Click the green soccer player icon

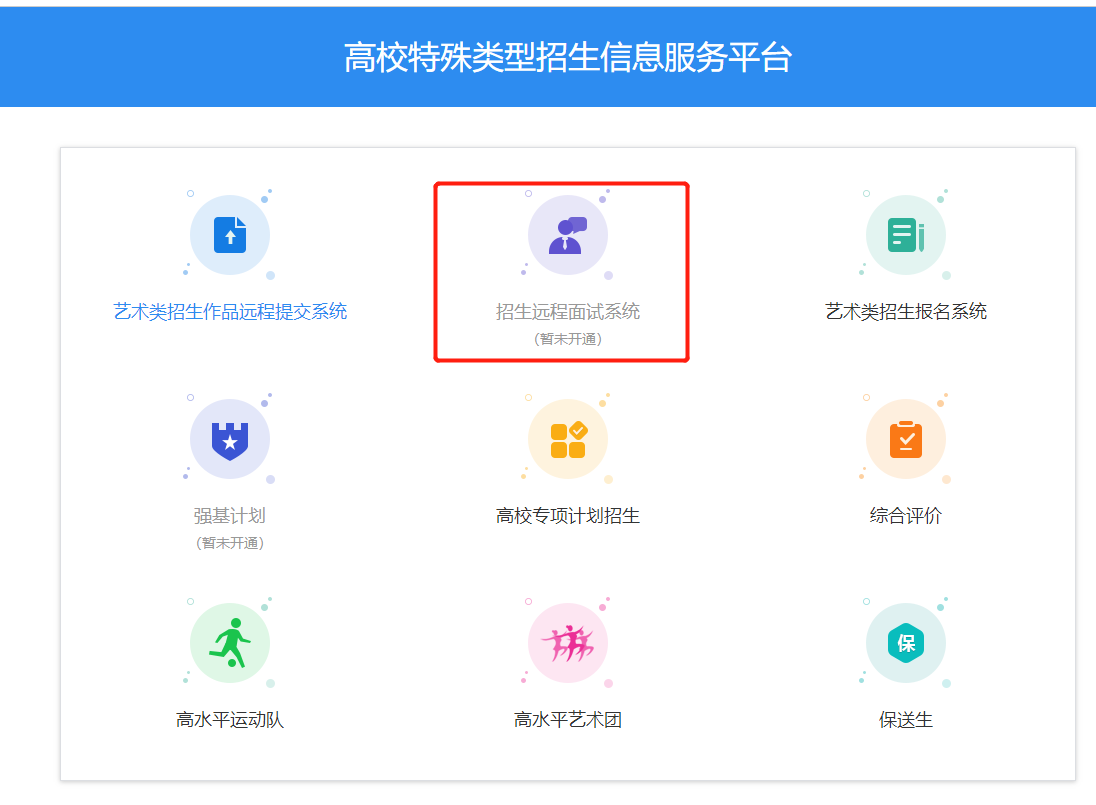(230, 643)
